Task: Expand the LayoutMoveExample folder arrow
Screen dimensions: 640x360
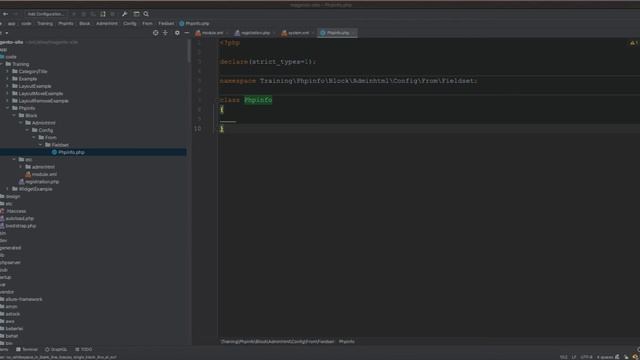Action: (7, 93)
